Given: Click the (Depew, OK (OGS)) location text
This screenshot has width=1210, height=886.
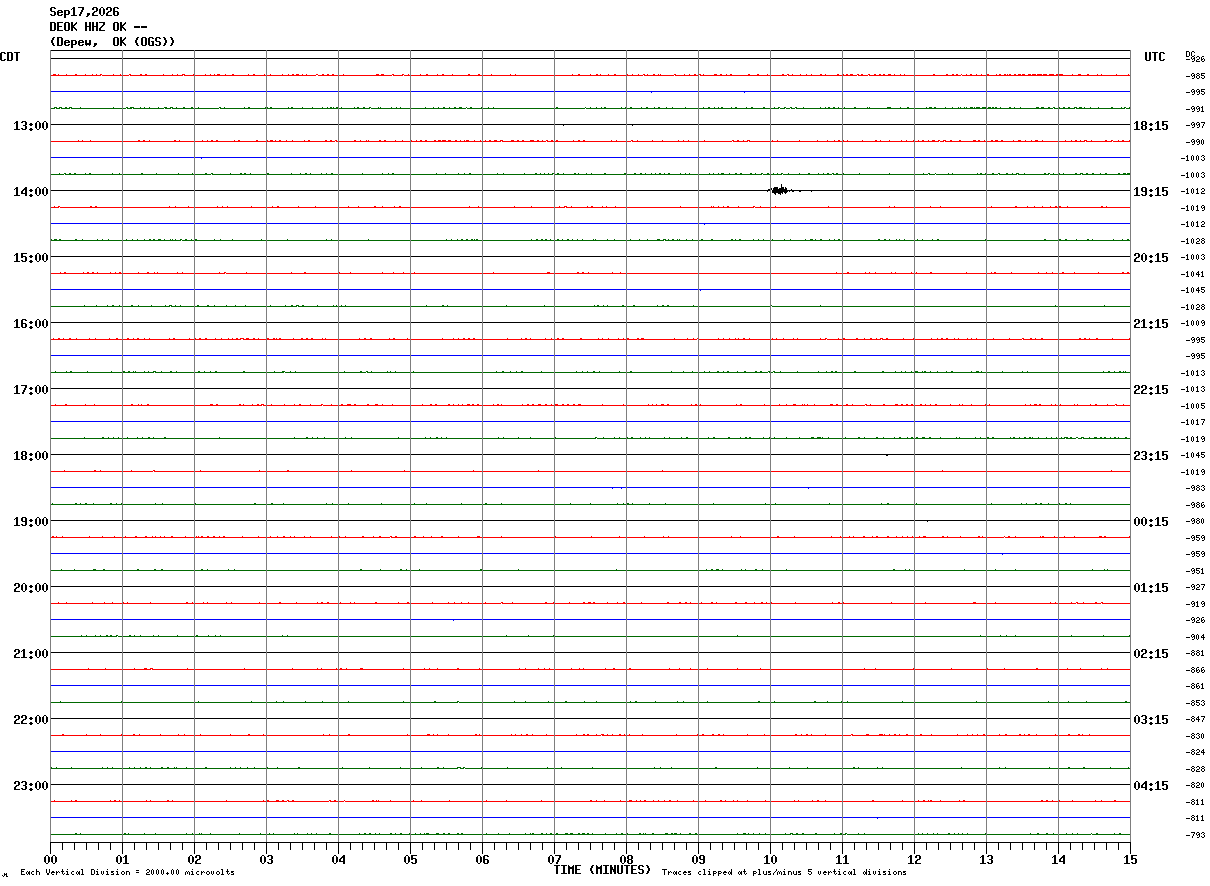Looking at the screenshot, I should pyautogui.click(x=113, y=42).
